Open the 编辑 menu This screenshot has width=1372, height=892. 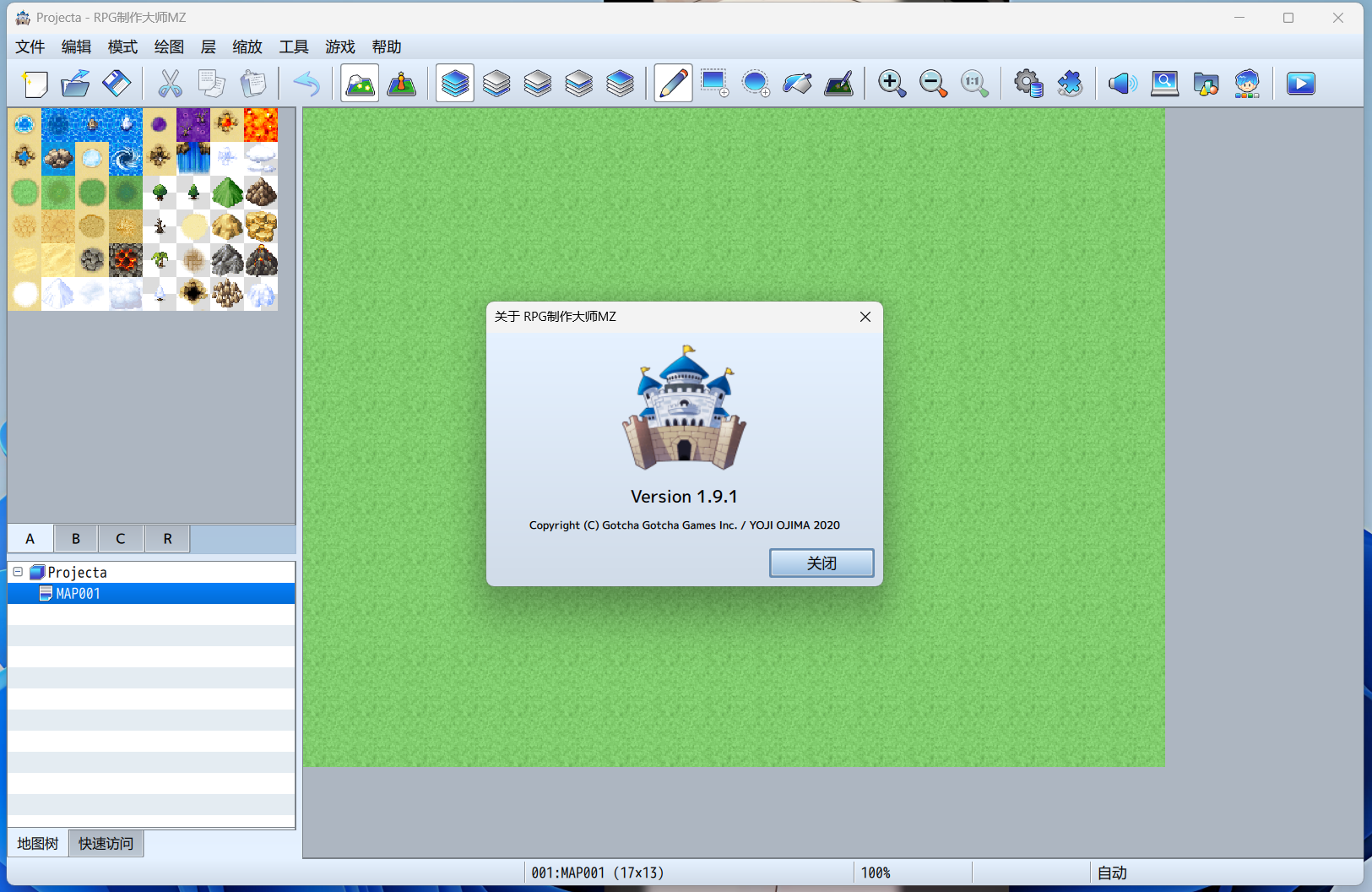[77, 47]
